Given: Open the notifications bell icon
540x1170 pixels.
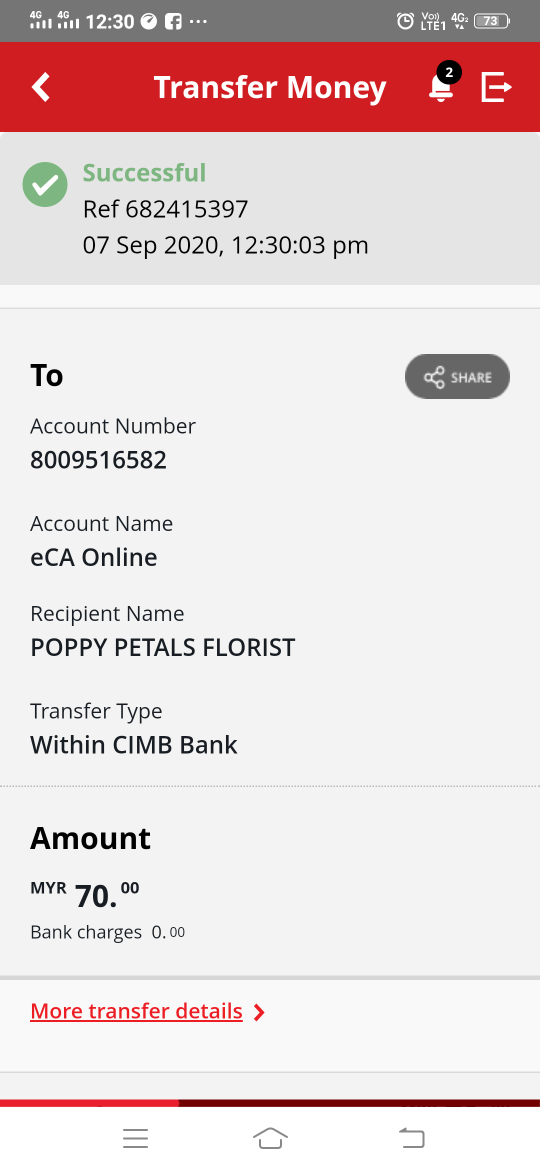Looking at the screenshot, I should tap(441, 88).
